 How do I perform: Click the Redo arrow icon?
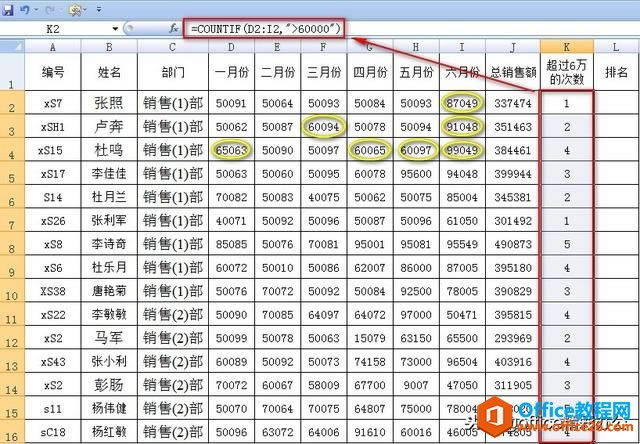click(x=50, y=9)
